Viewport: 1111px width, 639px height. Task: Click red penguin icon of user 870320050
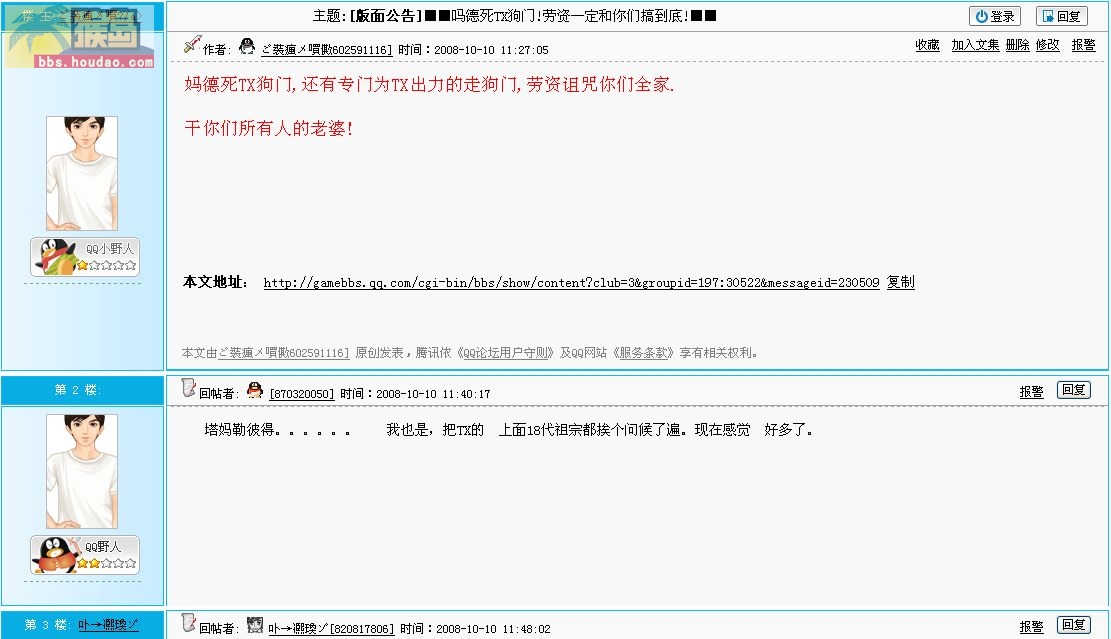(255, 390)
